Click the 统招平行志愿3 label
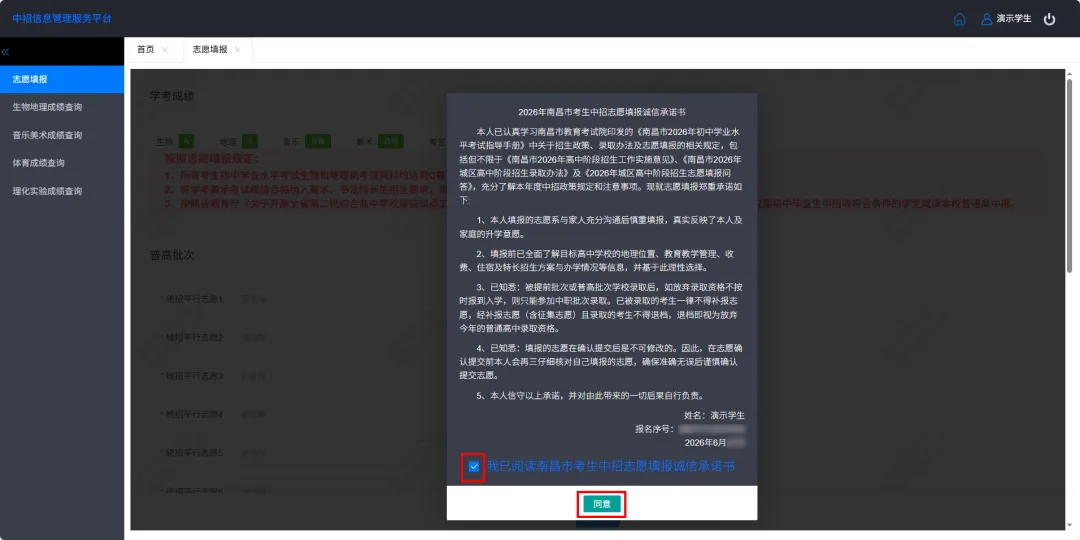1080x540 pixels. tap(192, 377)
